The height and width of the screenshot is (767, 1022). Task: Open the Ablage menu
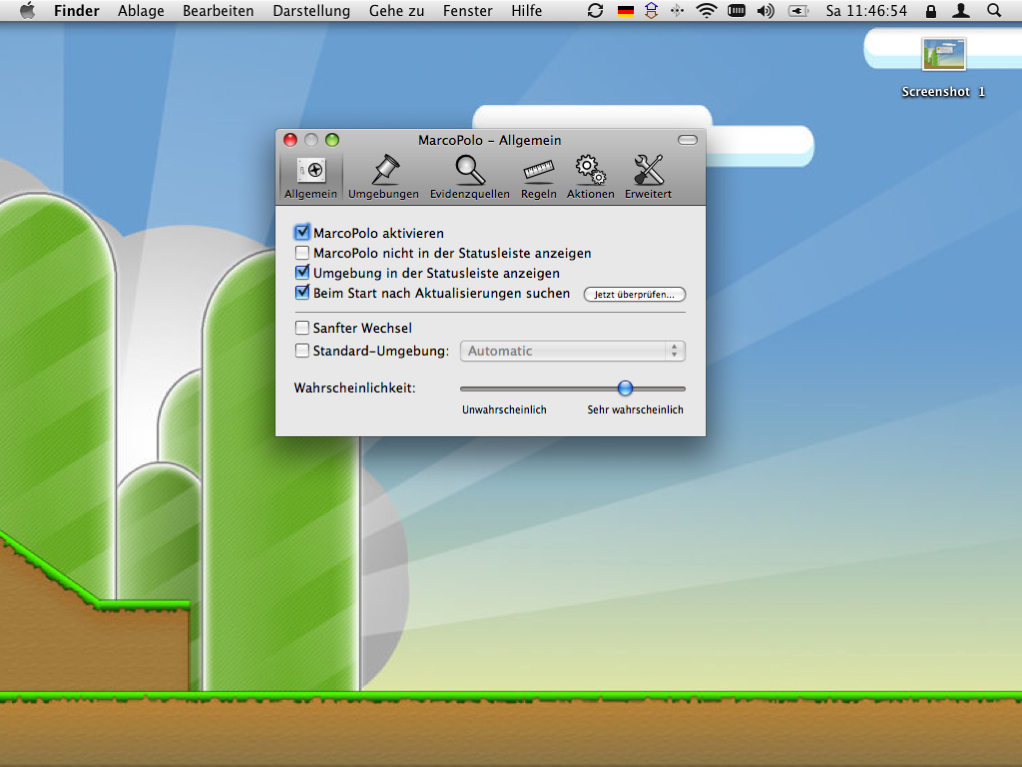pos(141,11)
